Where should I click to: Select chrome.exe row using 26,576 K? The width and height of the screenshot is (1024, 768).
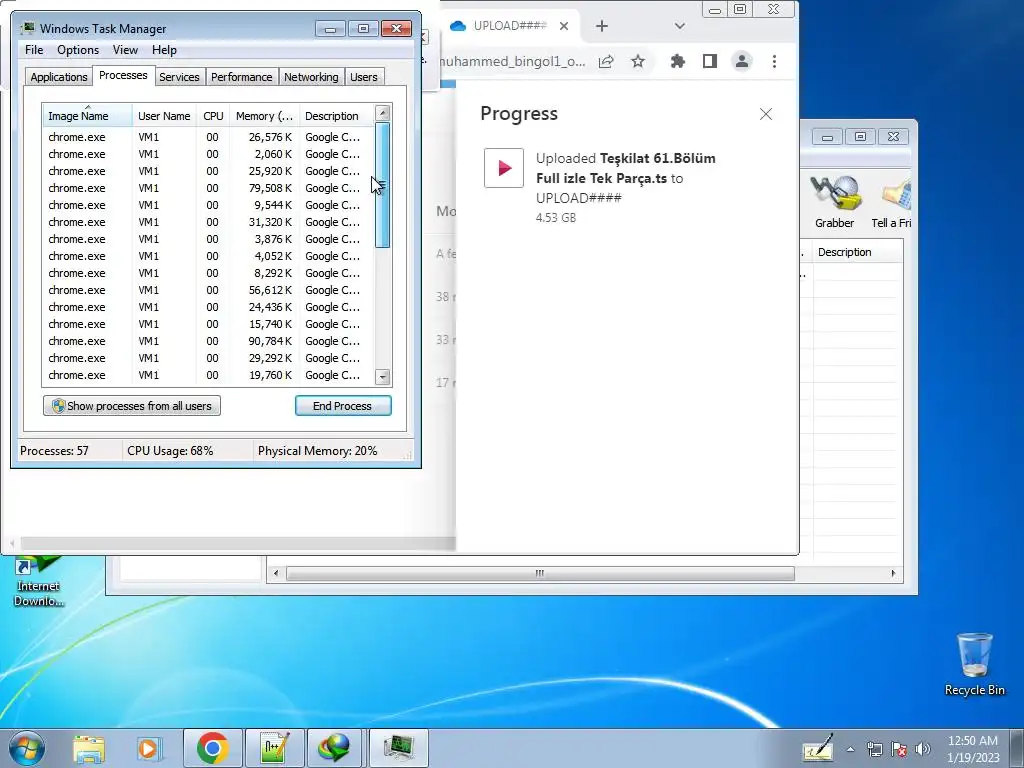[208, 137]
